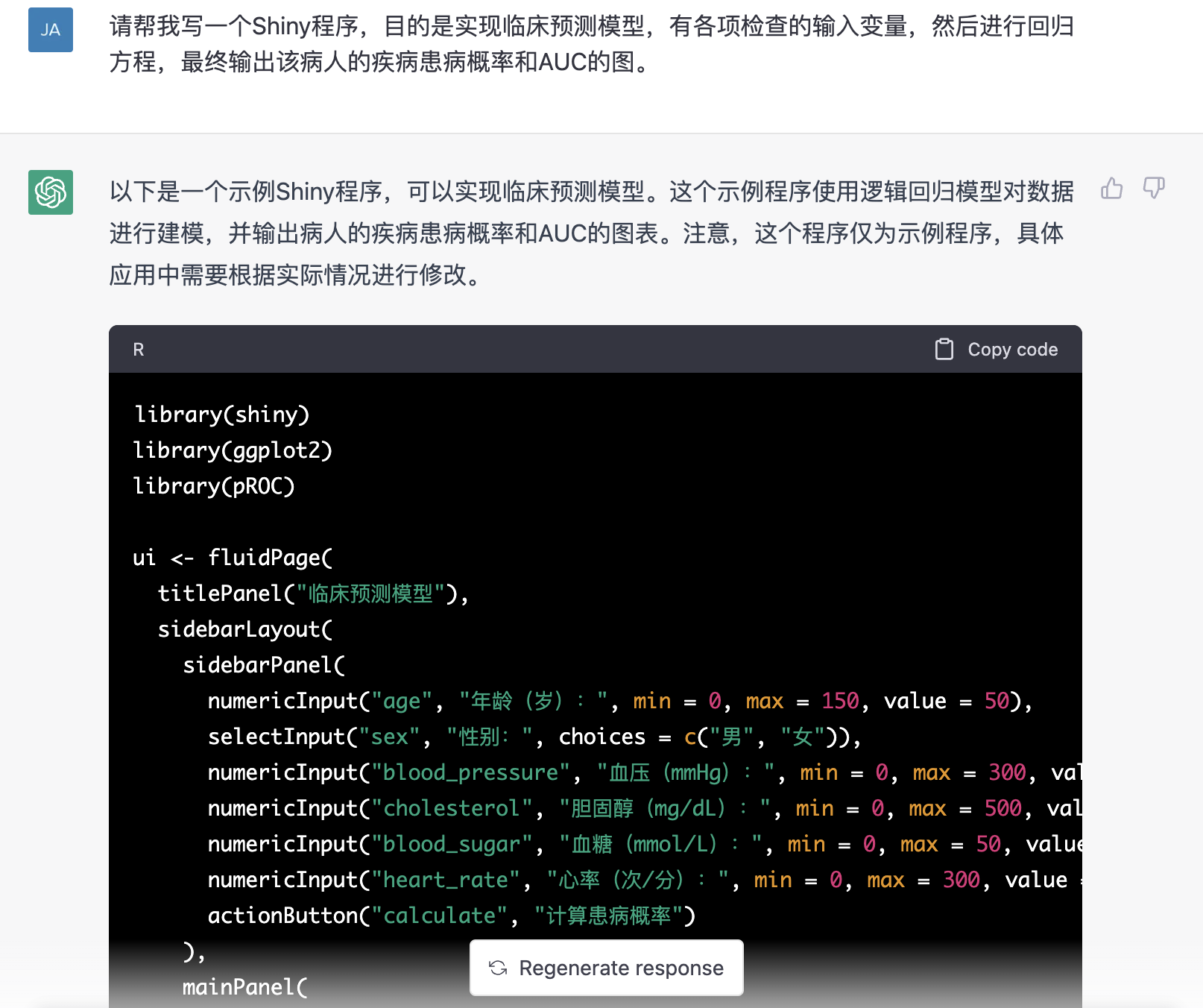Hit the Regenerate response button text

[x=621, y=968]
